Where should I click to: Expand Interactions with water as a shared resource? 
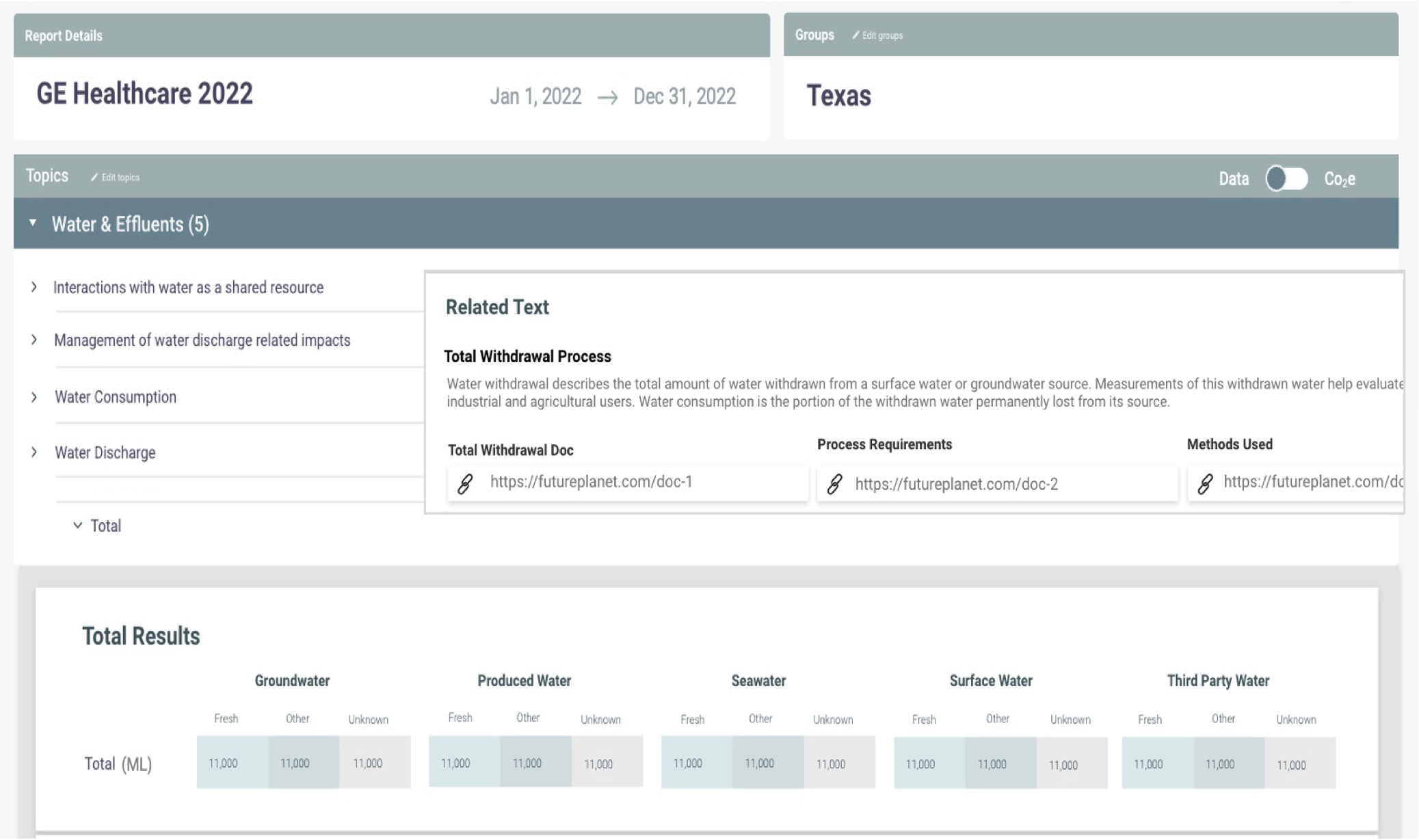click(34, 287)
